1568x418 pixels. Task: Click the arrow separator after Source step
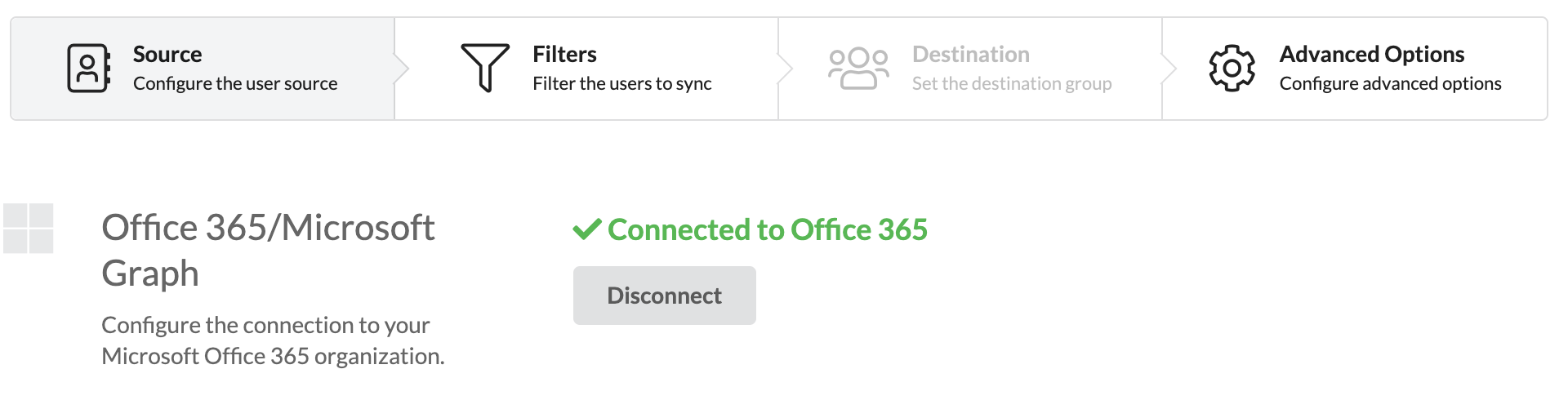pos(401,69)
